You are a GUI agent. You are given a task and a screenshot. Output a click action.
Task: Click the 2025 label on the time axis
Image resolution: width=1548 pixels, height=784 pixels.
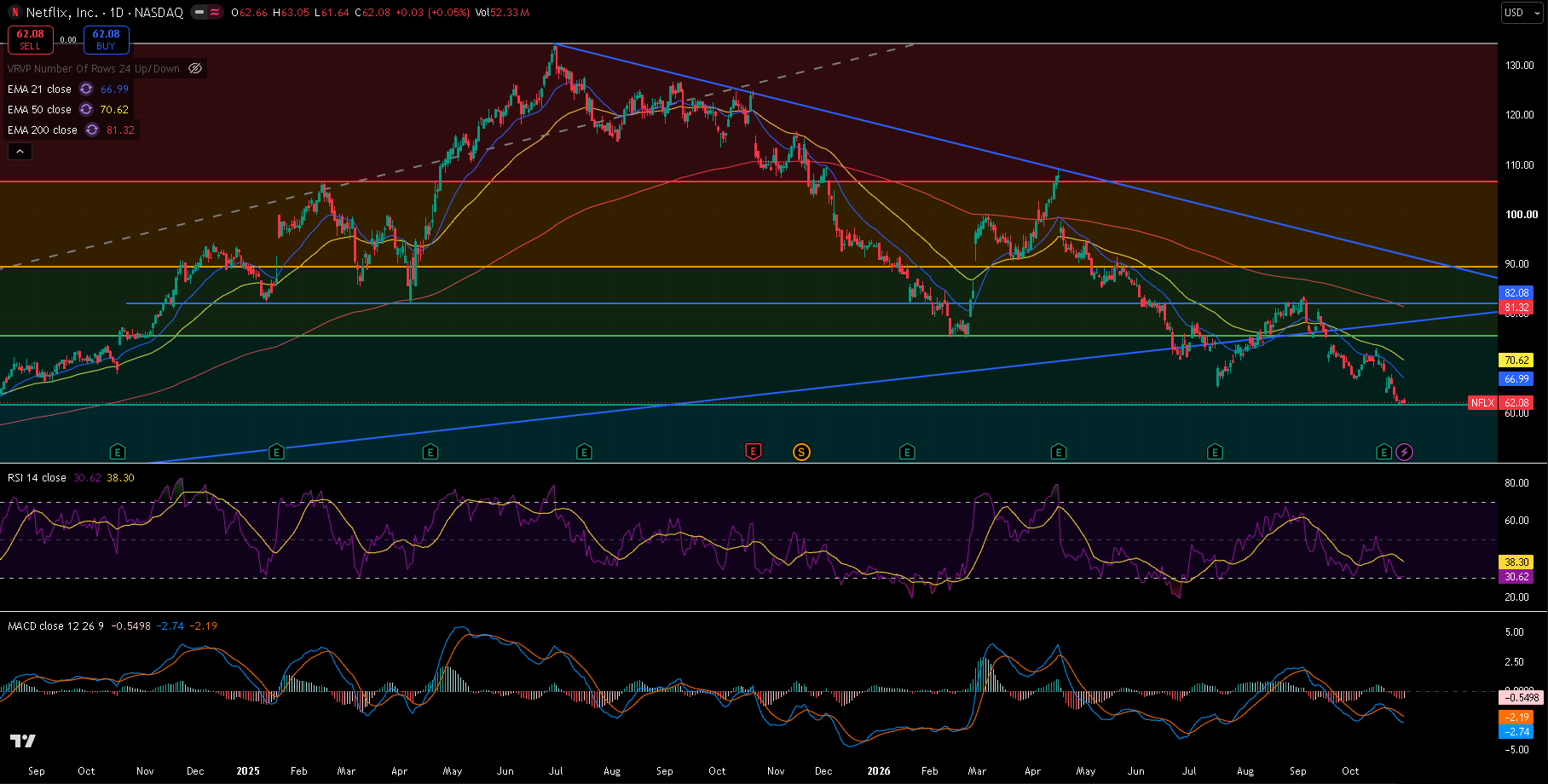(247, 770)
